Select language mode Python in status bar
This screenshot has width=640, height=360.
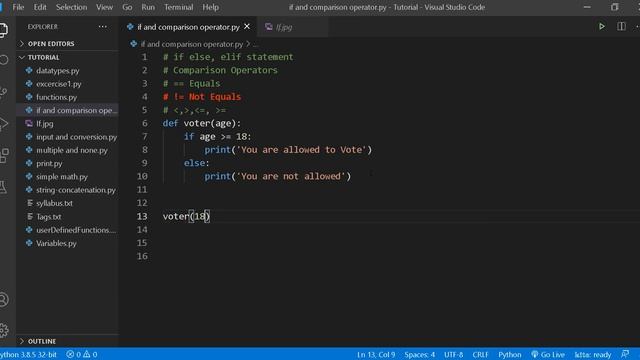click(510, 354)
